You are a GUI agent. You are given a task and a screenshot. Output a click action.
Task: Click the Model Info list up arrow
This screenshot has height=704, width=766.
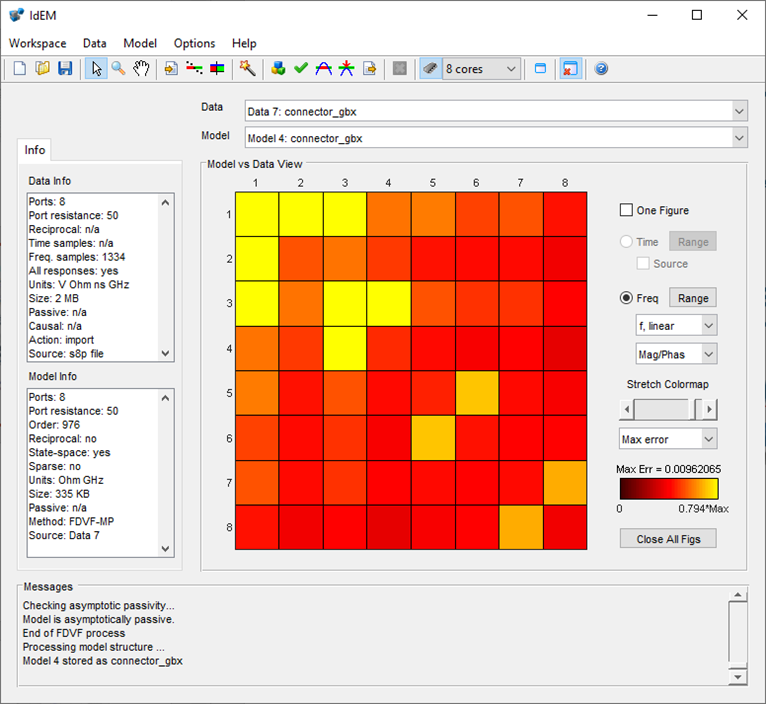point(165,398)
